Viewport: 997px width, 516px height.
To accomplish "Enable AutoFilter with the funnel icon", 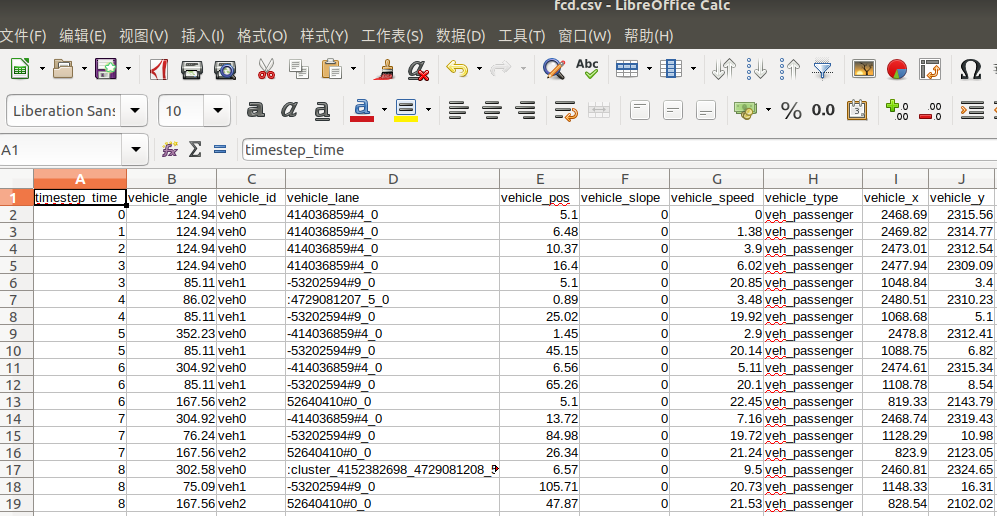I will tap(823, 69).
